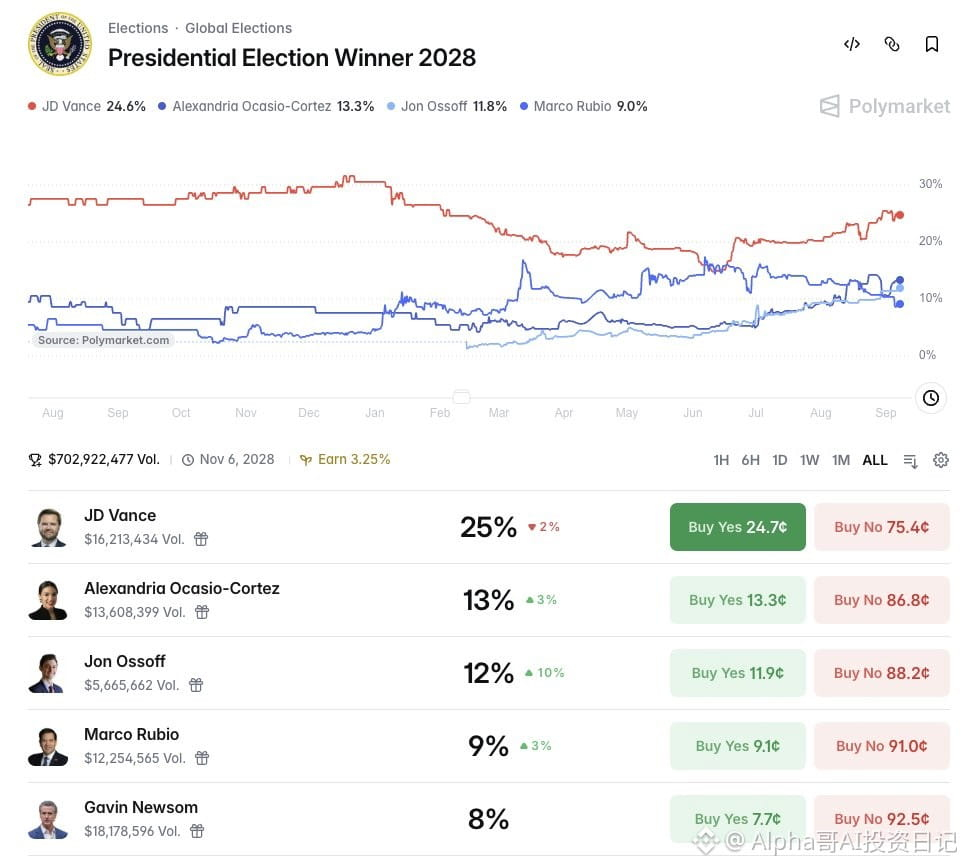Click JD Vance red legend dot

click(32, 106)
